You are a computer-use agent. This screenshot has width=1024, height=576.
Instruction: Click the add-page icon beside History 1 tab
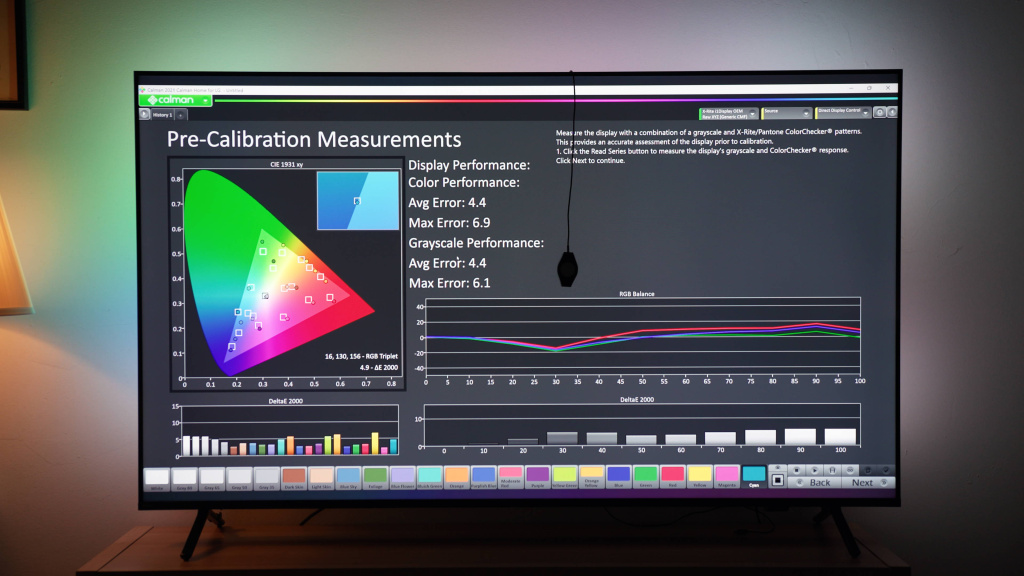(181, 116)
